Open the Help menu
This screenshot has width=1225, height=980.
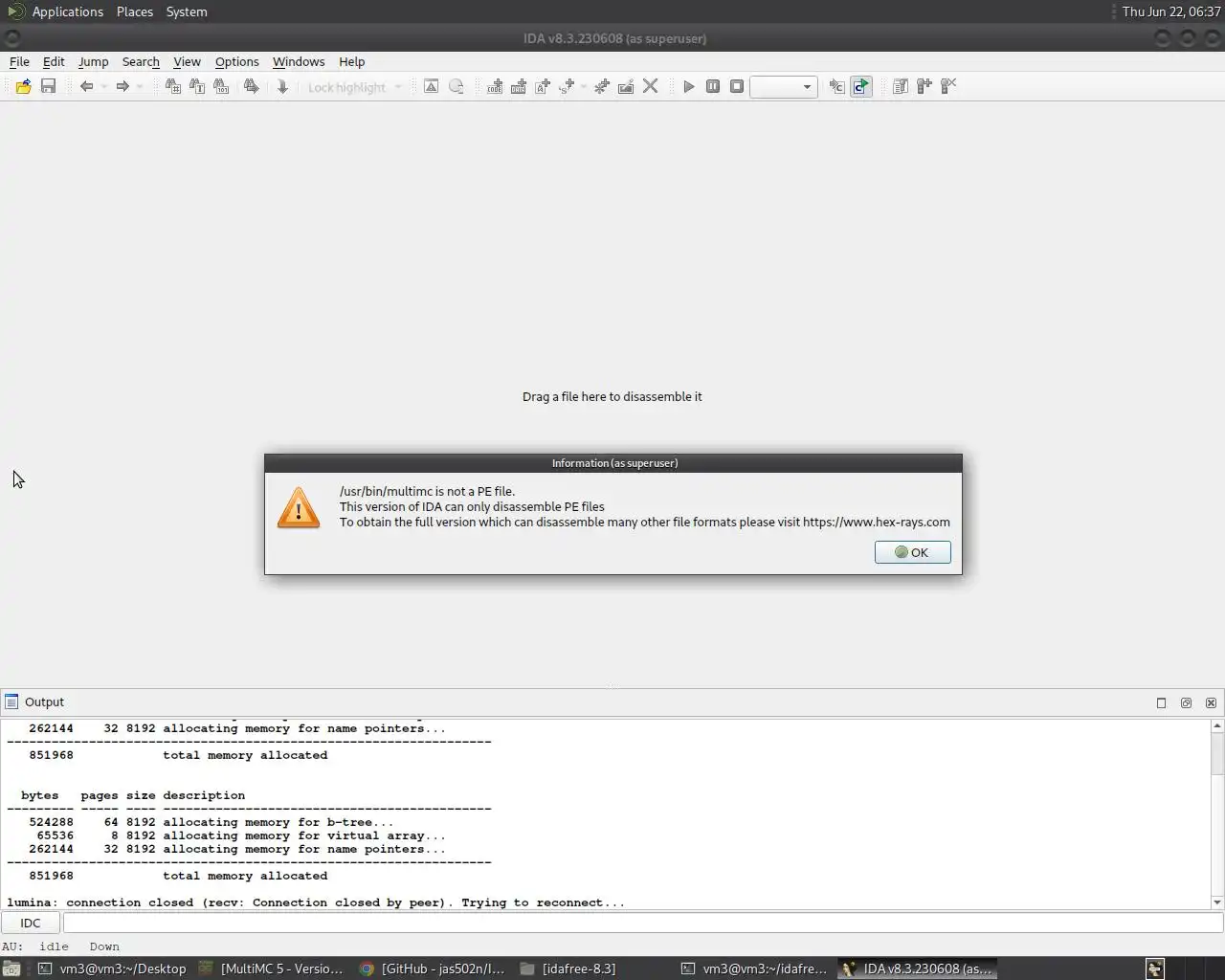pos(351,61)
